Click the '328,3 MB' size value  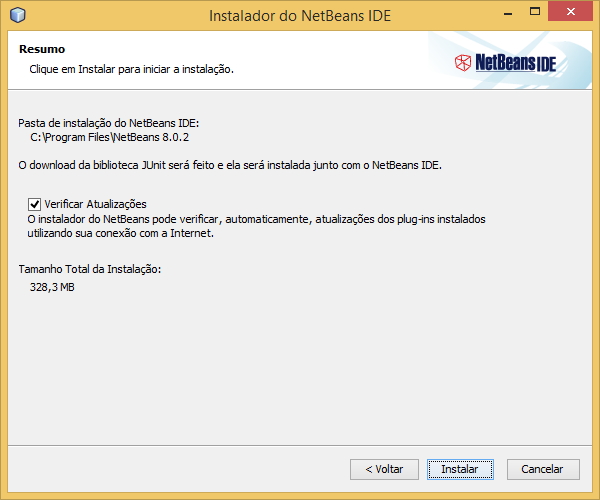[52, 287]
